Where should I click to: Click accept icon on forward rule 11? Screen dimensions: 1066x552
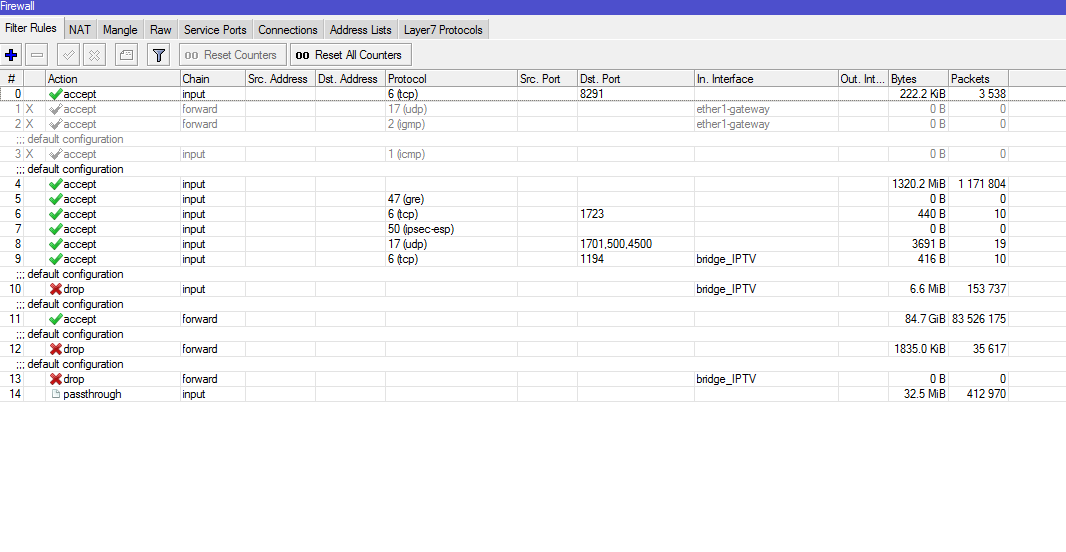[x=56, y=319]
